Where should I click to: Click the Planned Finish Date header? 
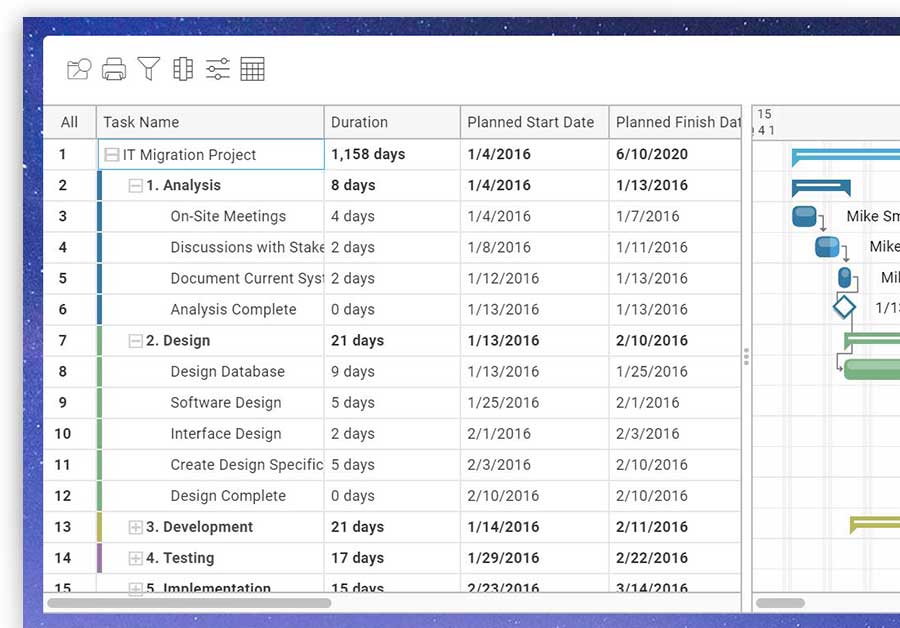[x=675, y=122]
